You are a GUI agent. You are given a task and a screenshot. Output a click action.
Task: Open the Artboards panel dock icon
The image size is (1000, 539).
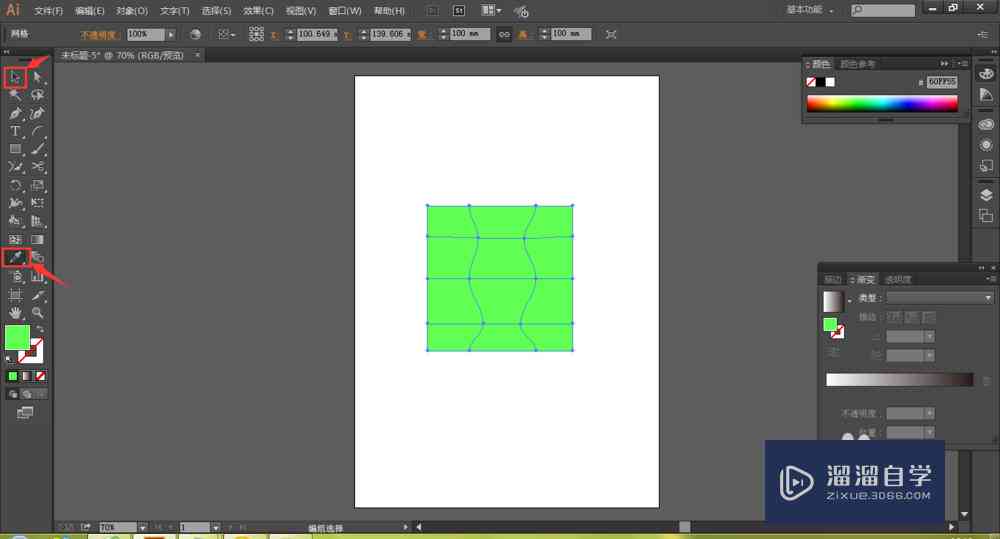click(x=986, y=216)
